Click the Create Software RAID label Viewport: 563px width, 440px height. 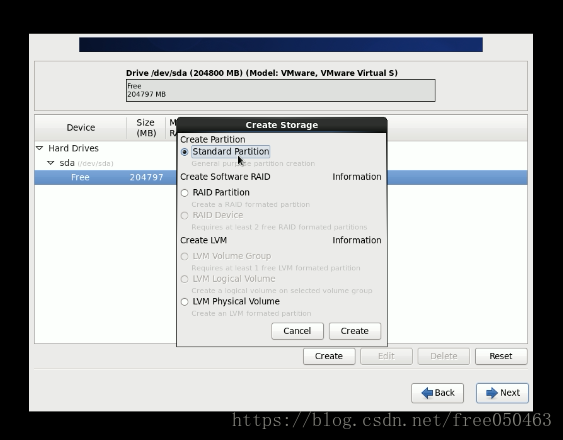(225, 177)
